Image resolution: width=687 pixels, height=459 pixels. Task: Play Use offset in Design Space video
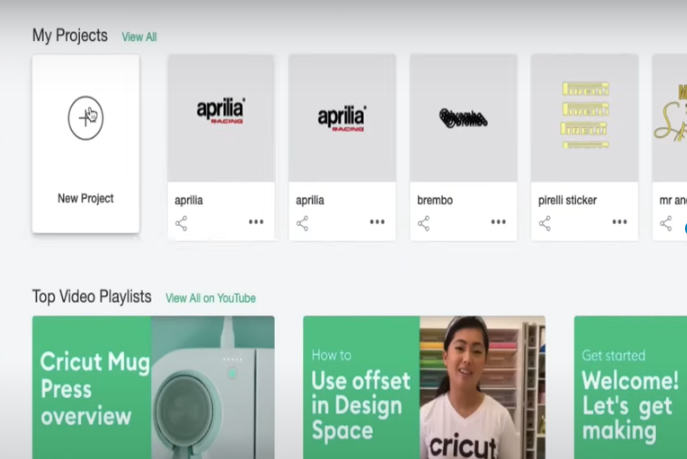point(424,388)
